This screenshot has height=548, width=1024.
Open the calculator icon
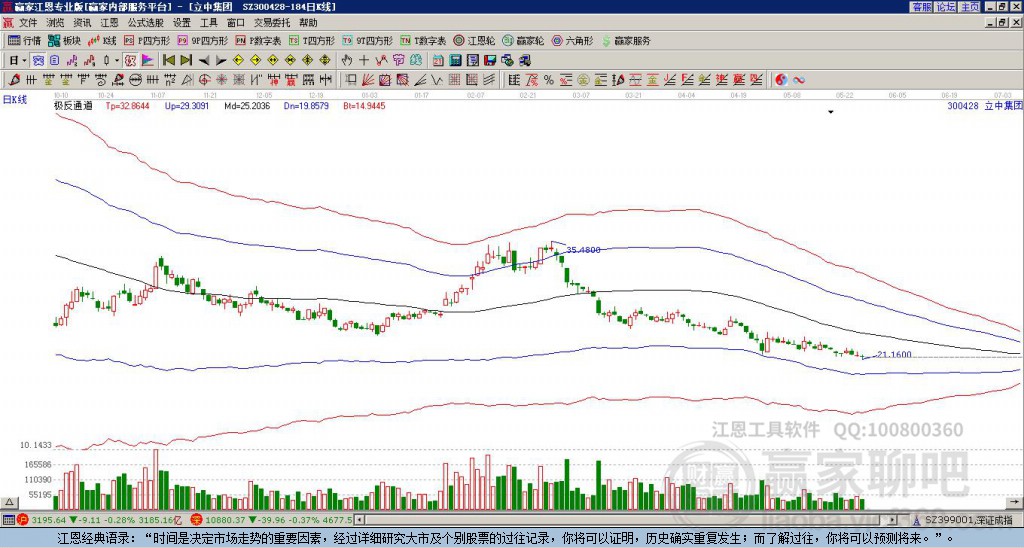click(x=456, y=61)
